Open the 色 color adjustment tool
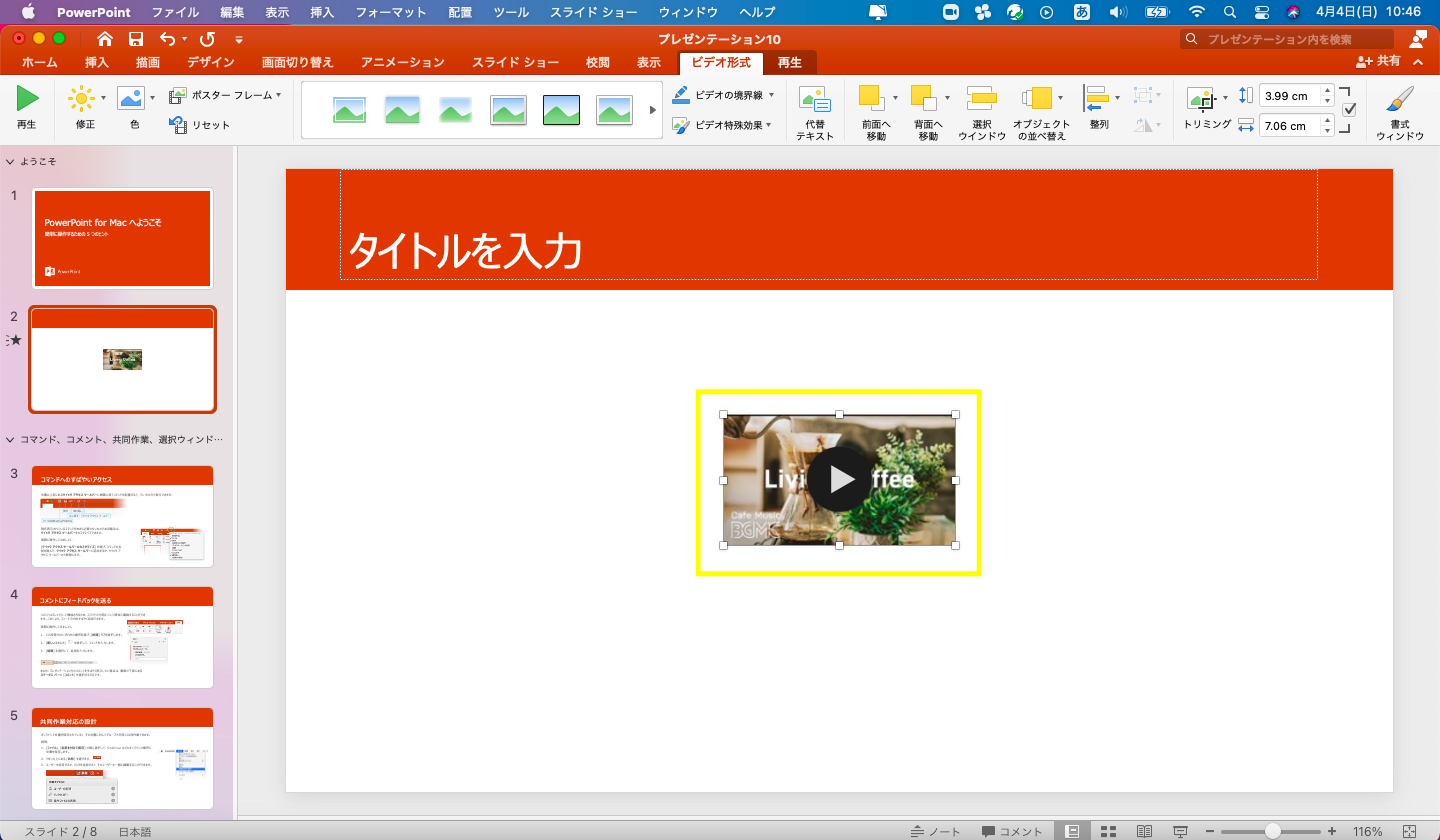The width and height of the screenshot is (1440, 840). coord(132,109)
